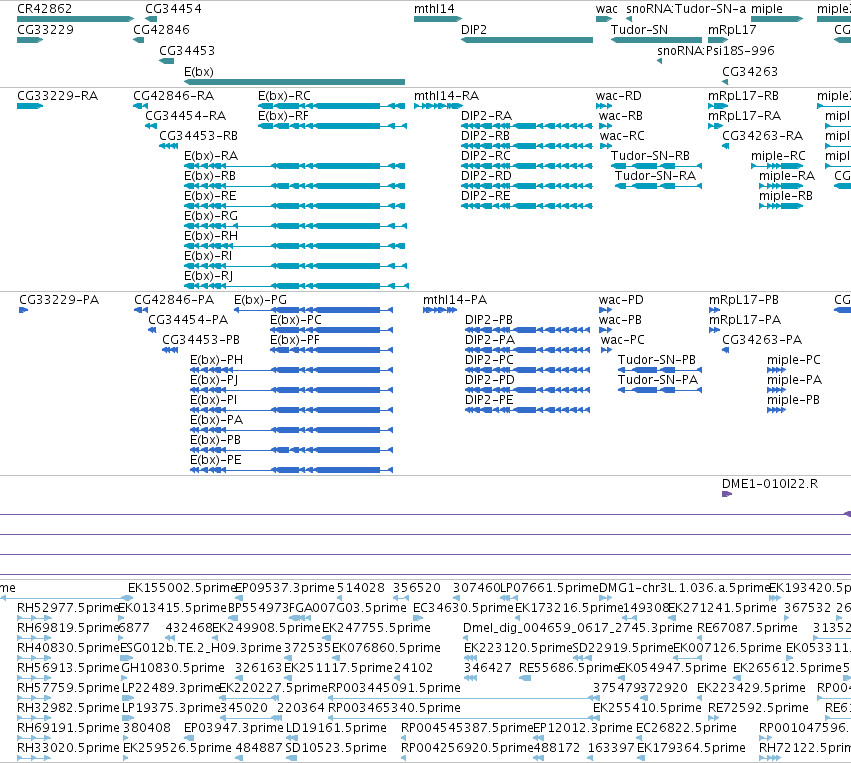The image size is (851, 763).
Task: Select EST RE67087.5prime
Action: point(747,628)
